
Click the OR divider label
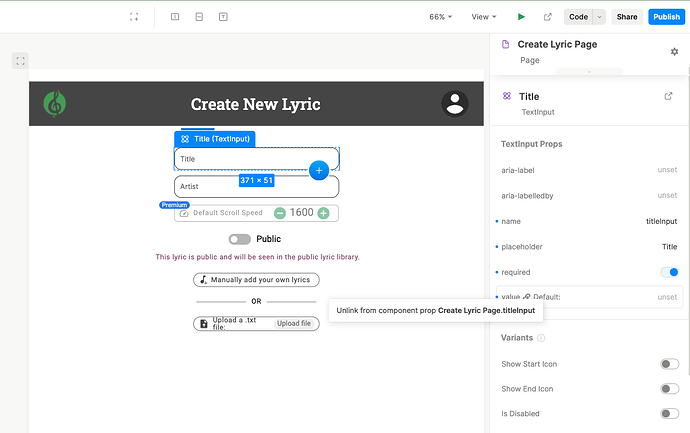[256, 301]
